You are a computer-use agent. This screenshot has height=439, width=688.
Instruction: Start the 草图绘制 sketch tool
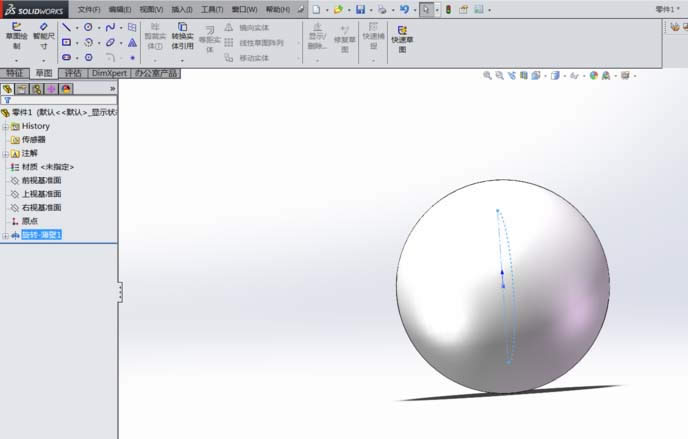[x=16, y=36]
